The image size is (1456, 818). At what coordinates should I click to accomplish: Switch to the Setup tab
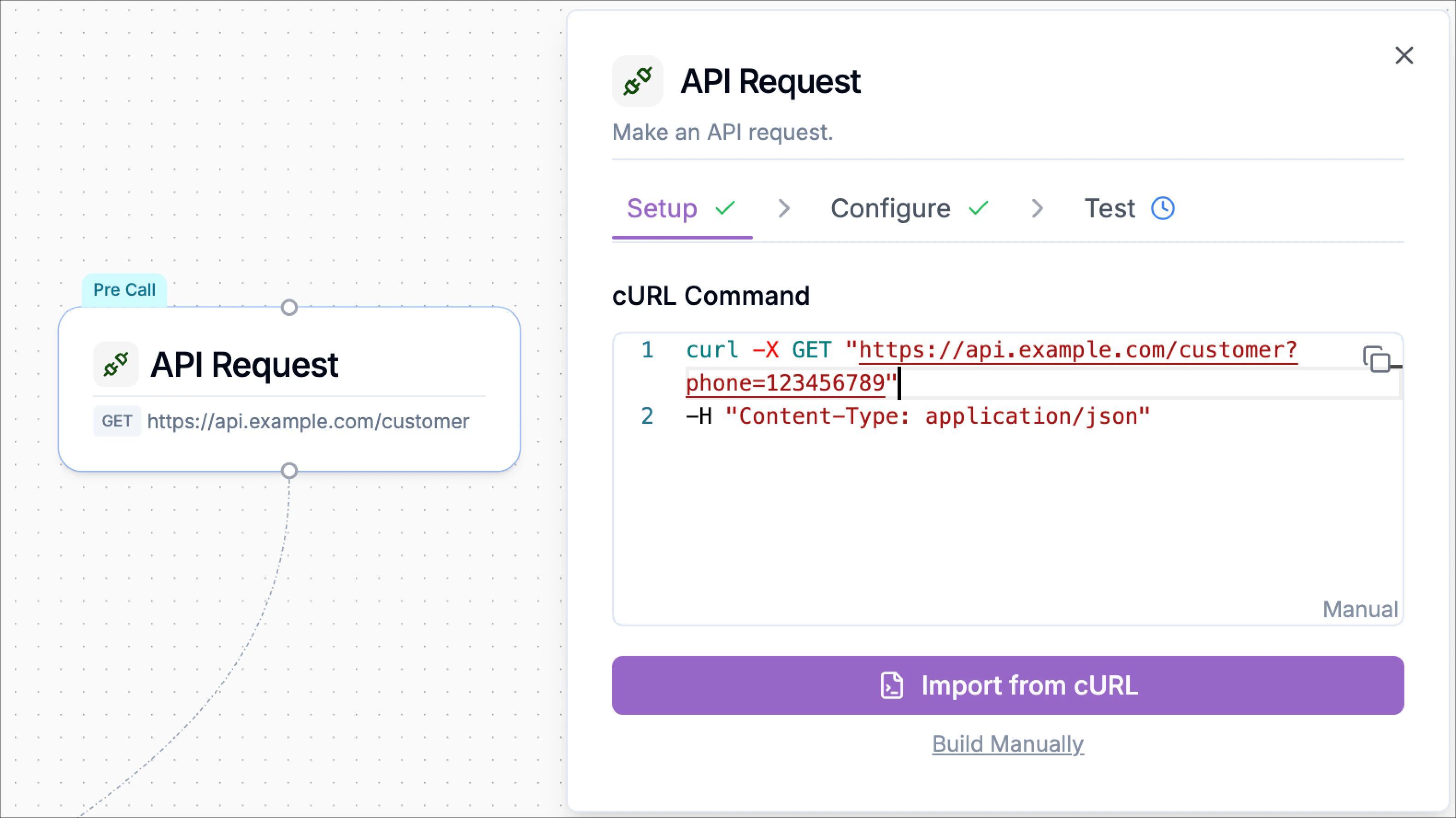tap(662, 208)
